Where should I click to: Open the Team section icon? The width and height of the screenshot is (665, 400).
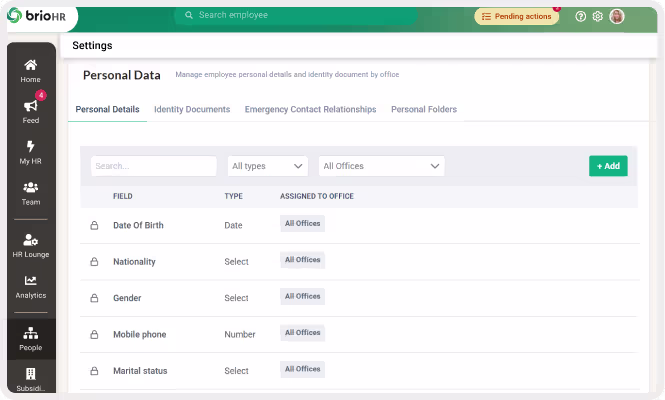[30, 188]
